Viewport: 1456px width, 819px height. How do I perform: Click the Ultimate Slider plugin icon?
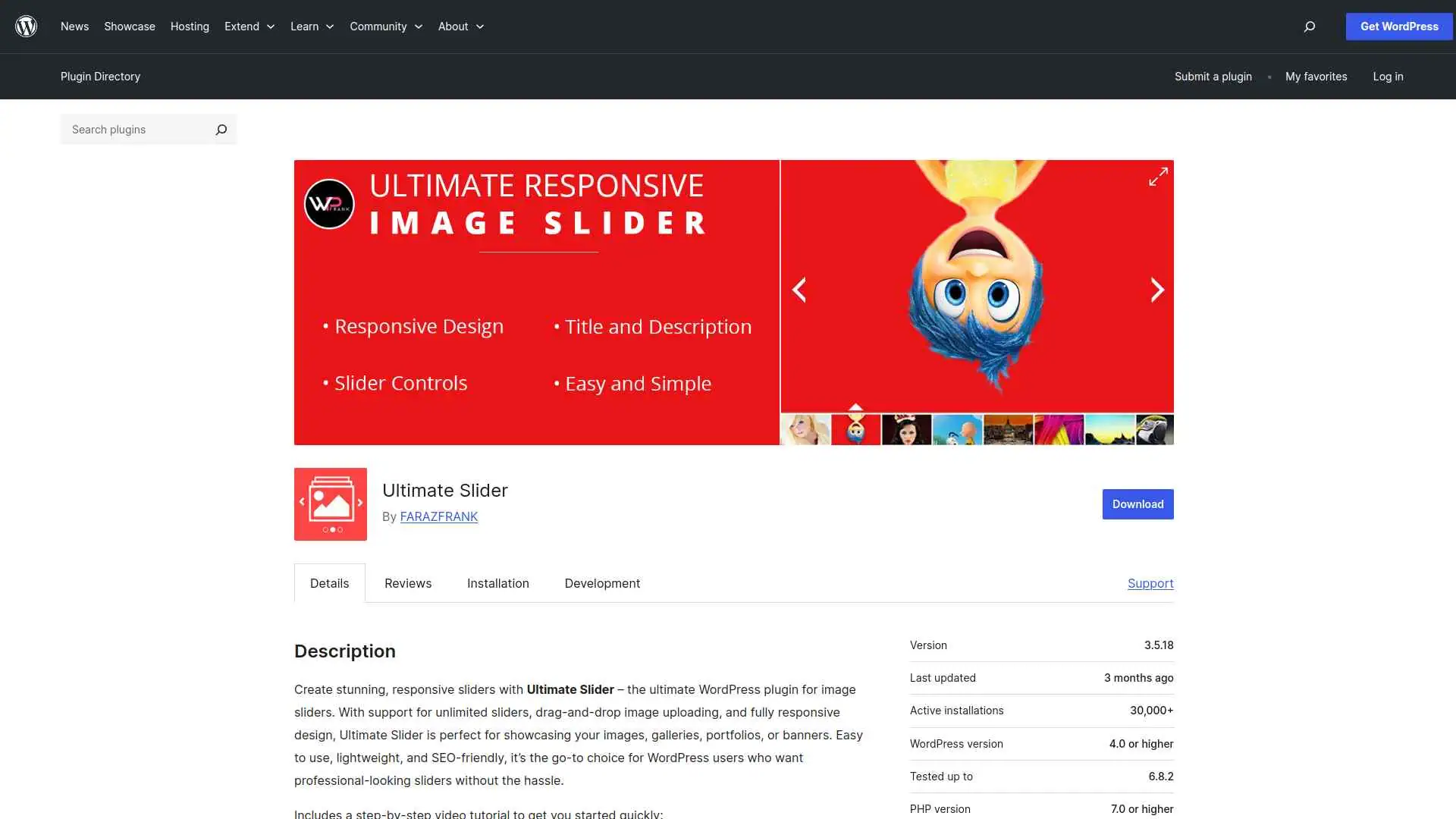tap(330, 504)
